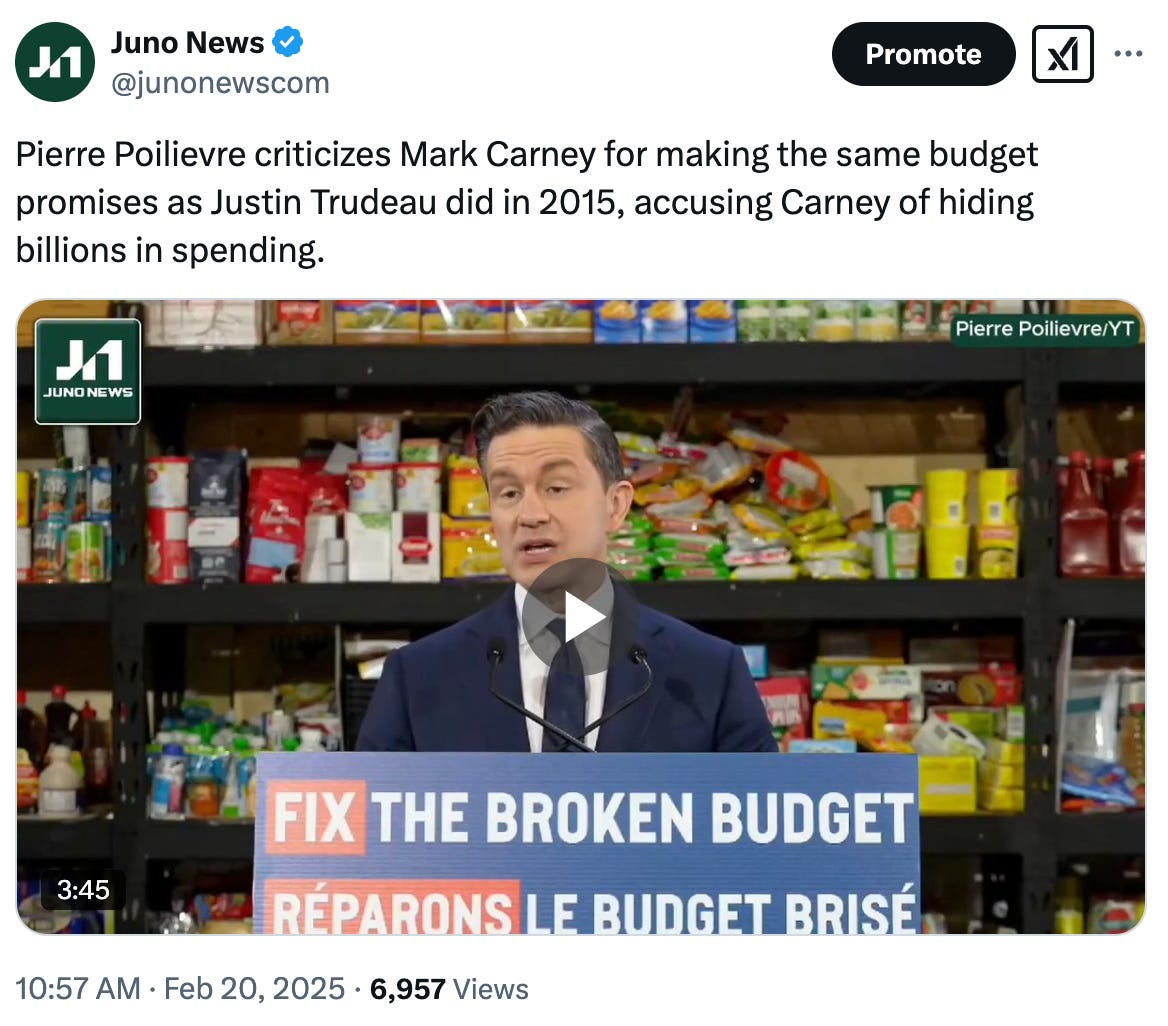1168x1026 pixels.
Task: Click the Promote button
Action: point(923,54)
